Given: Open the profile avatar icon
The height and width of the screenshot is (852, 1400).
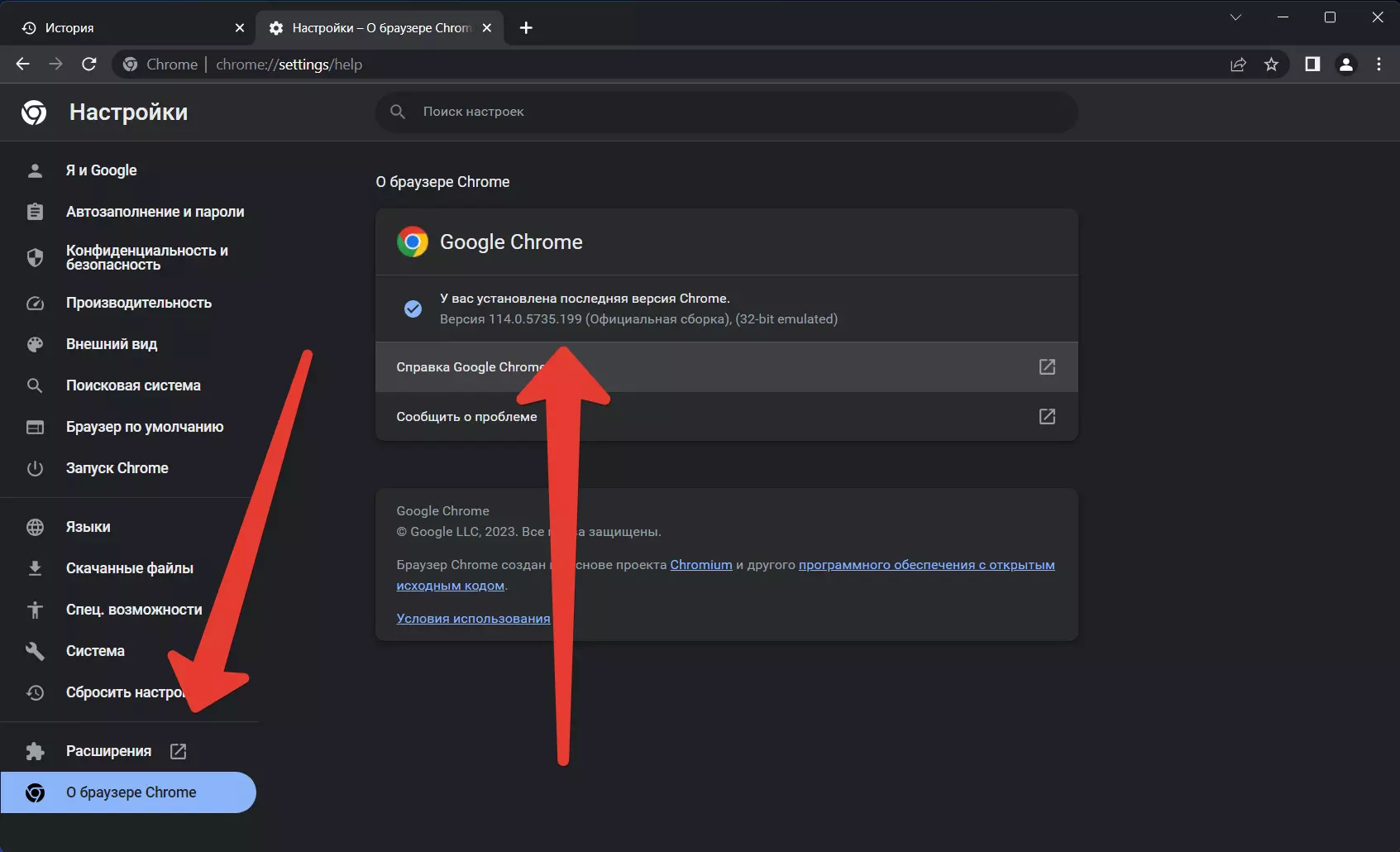Looking at the screenshot, I should pos(1345,65).
